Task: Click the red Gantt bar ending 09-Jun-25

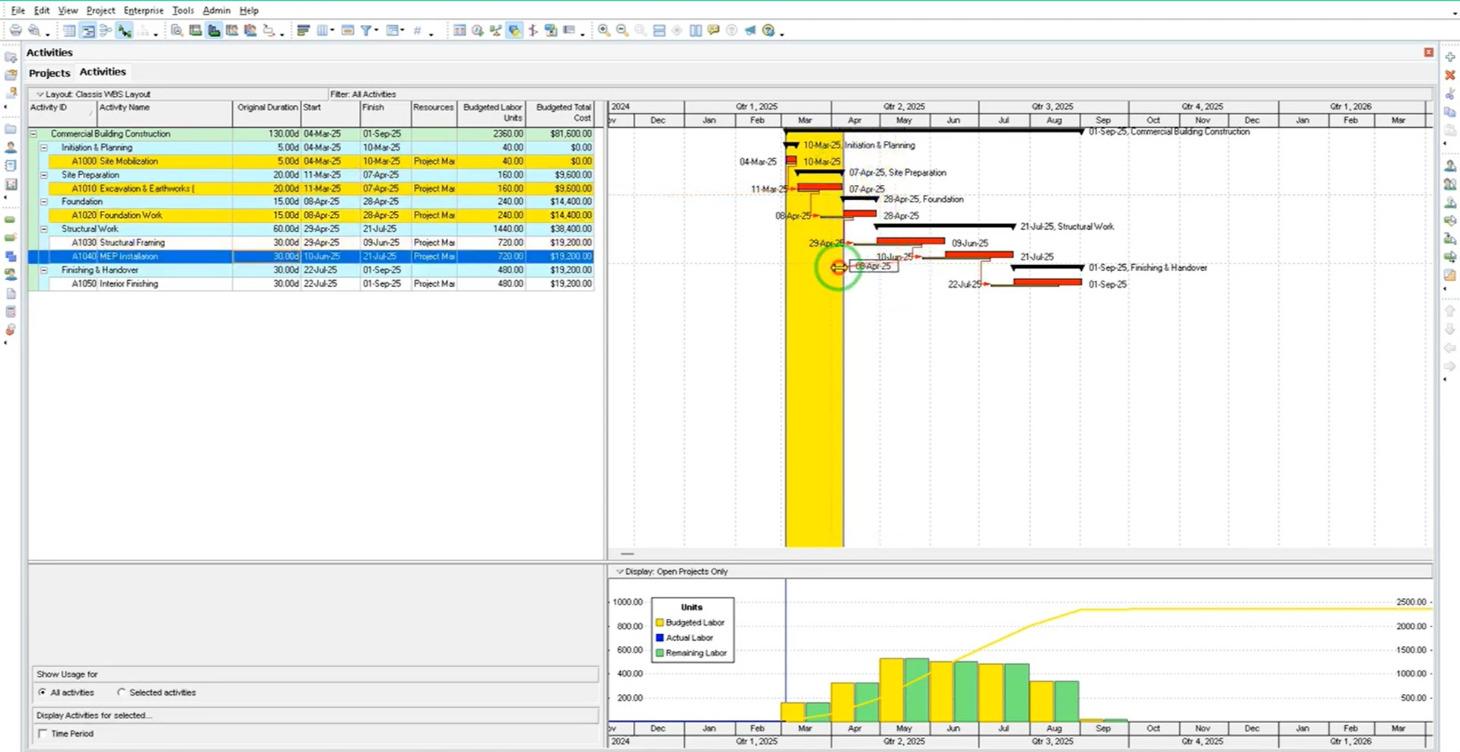Action: click(x=911, y=240)
